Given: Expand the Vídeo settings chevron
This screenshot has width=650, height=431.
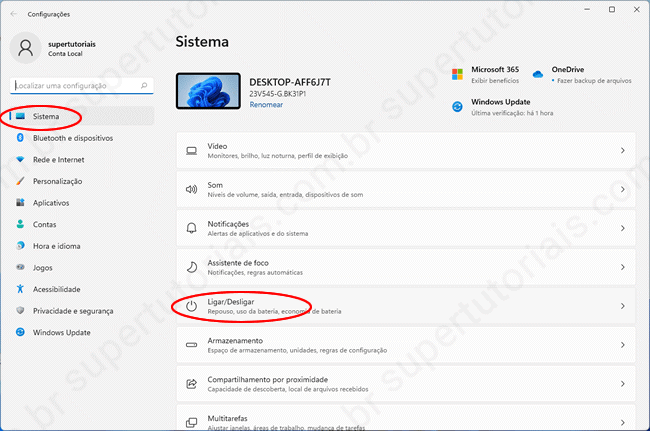Looking at the screenshot, I should point(622,151).
